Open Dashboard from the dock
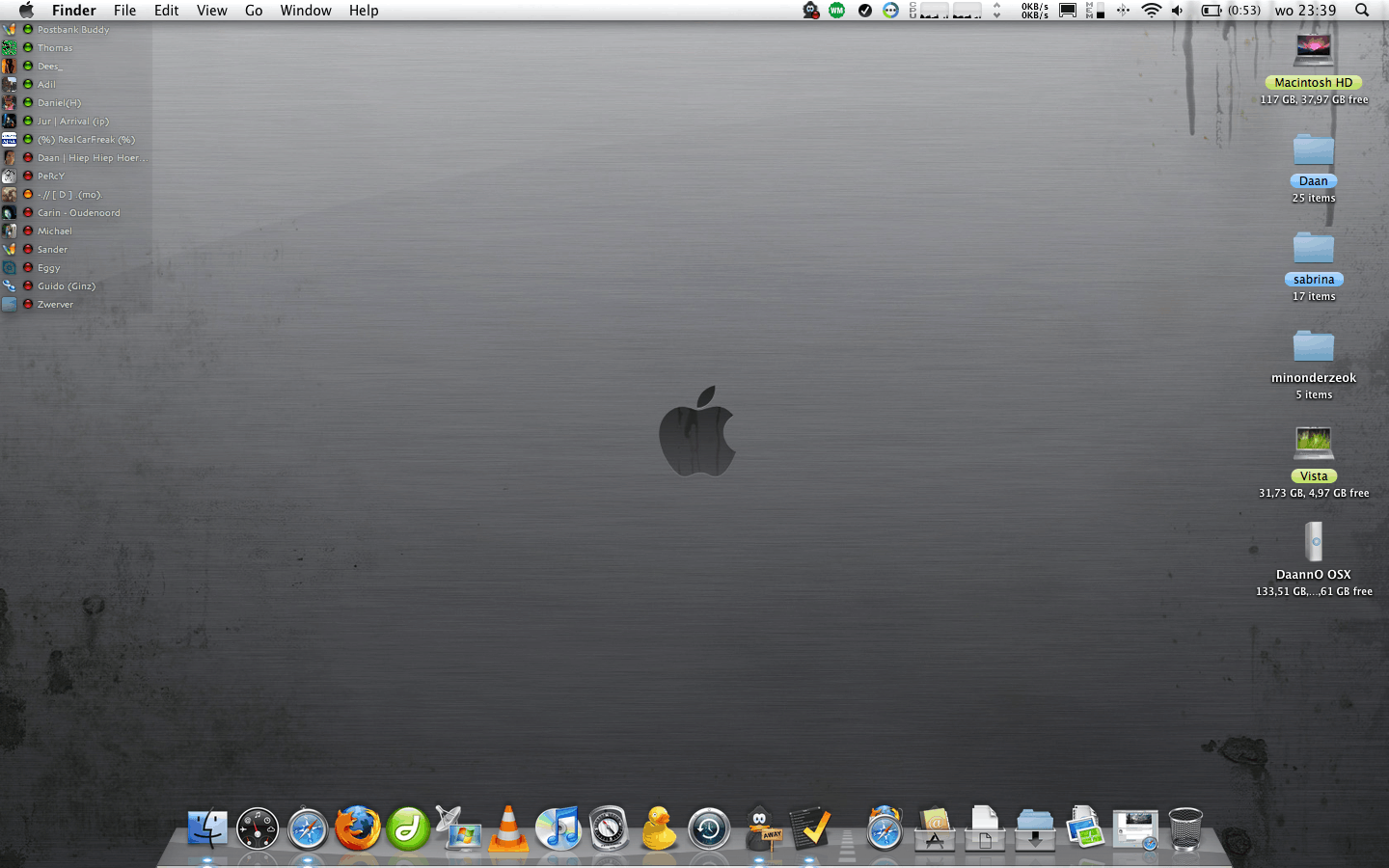 coord(258,828)
